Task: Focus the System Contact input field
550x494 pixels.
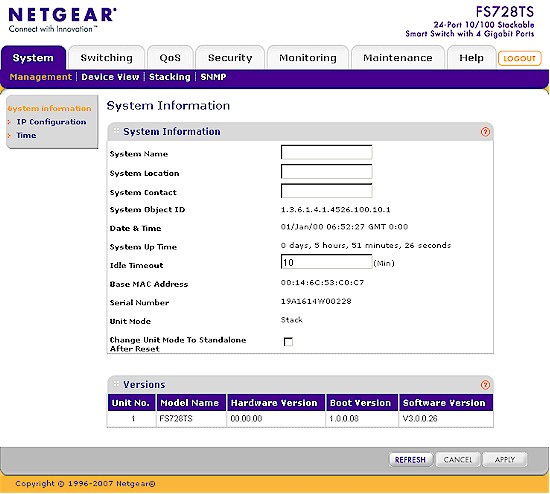Action: pyautogui.click(x=327, y=191)
